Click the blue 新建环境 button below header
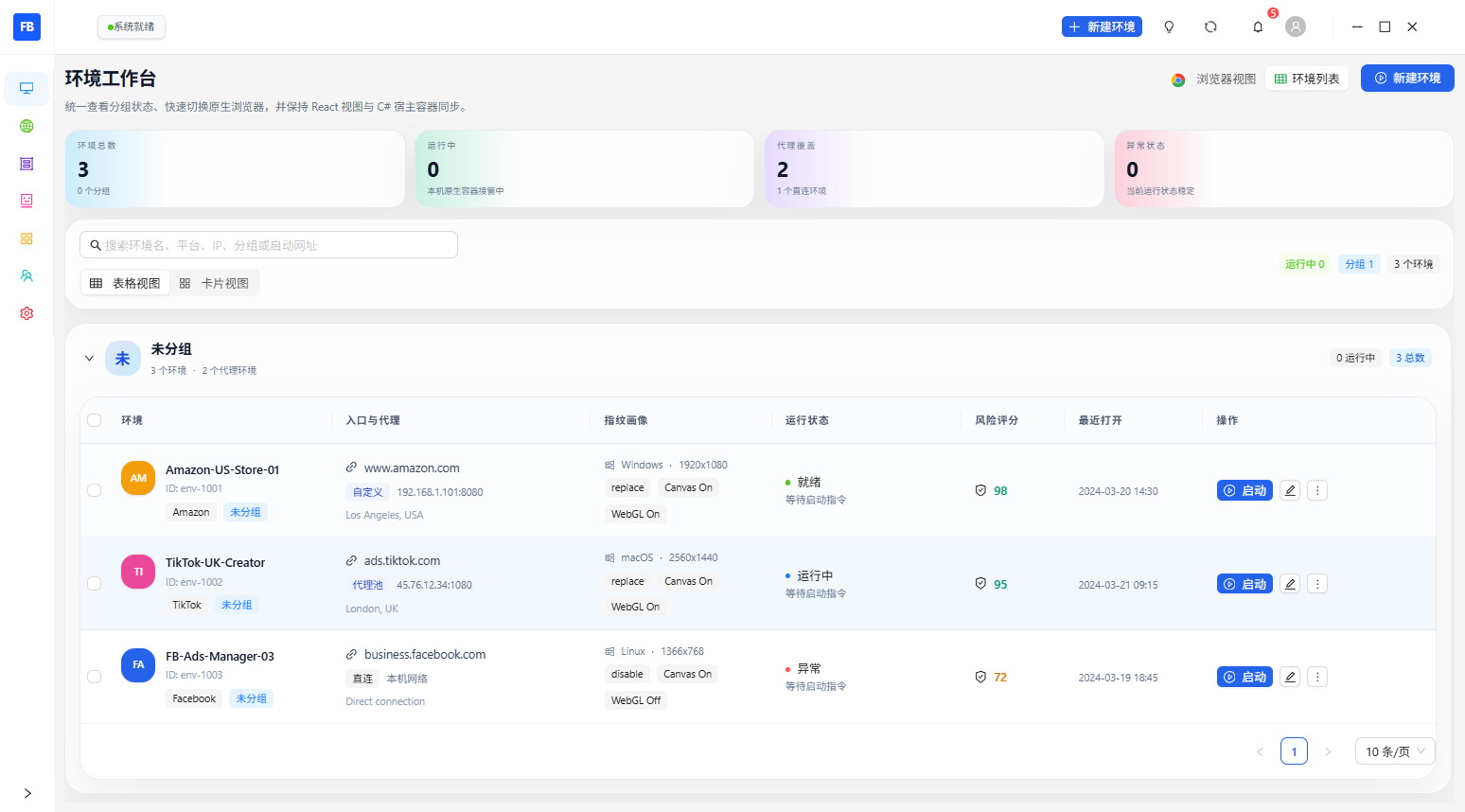Viewport: 1465px width, 812px height. coord(1407,79)
